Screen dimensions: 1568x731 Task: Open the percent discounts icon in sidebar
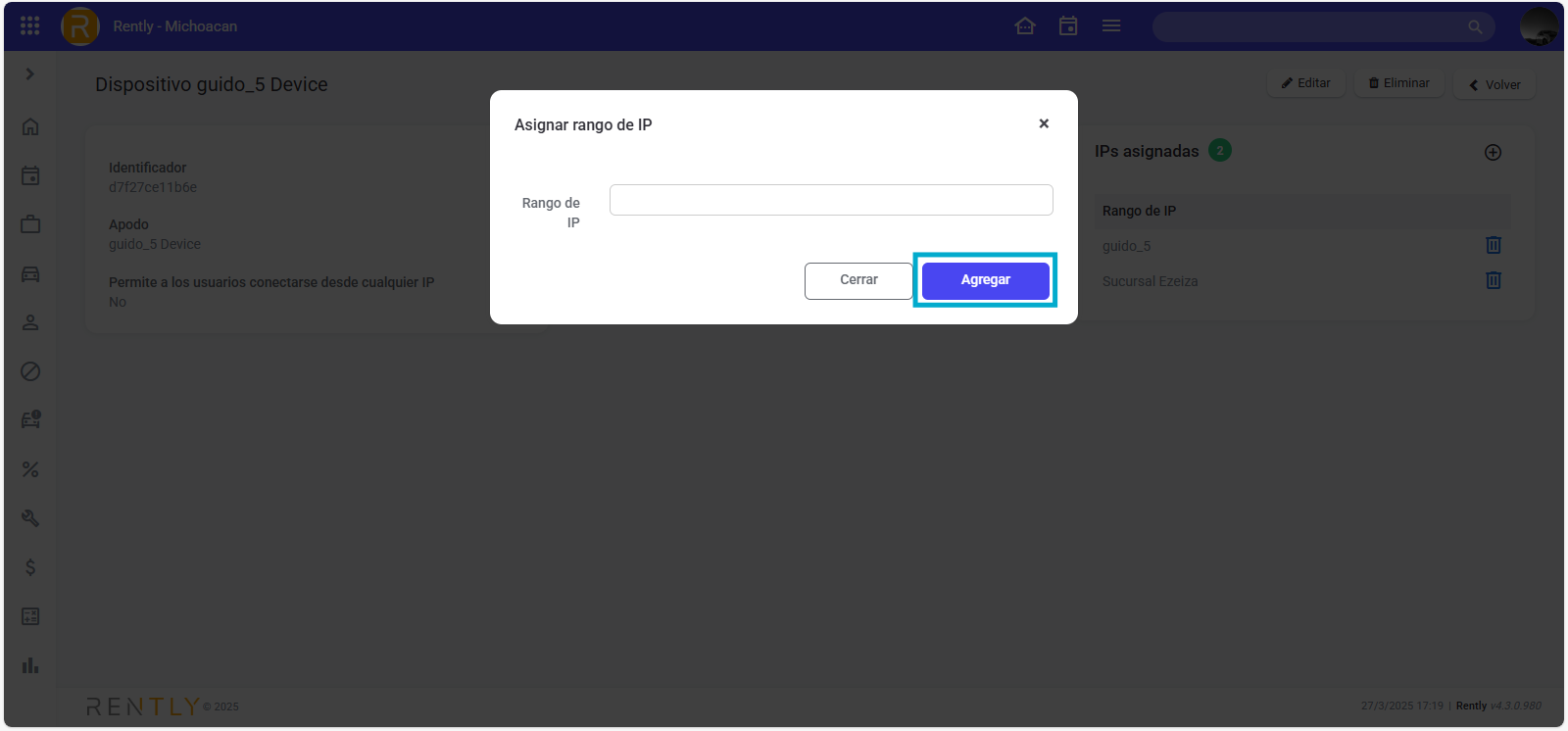point(30,469)
